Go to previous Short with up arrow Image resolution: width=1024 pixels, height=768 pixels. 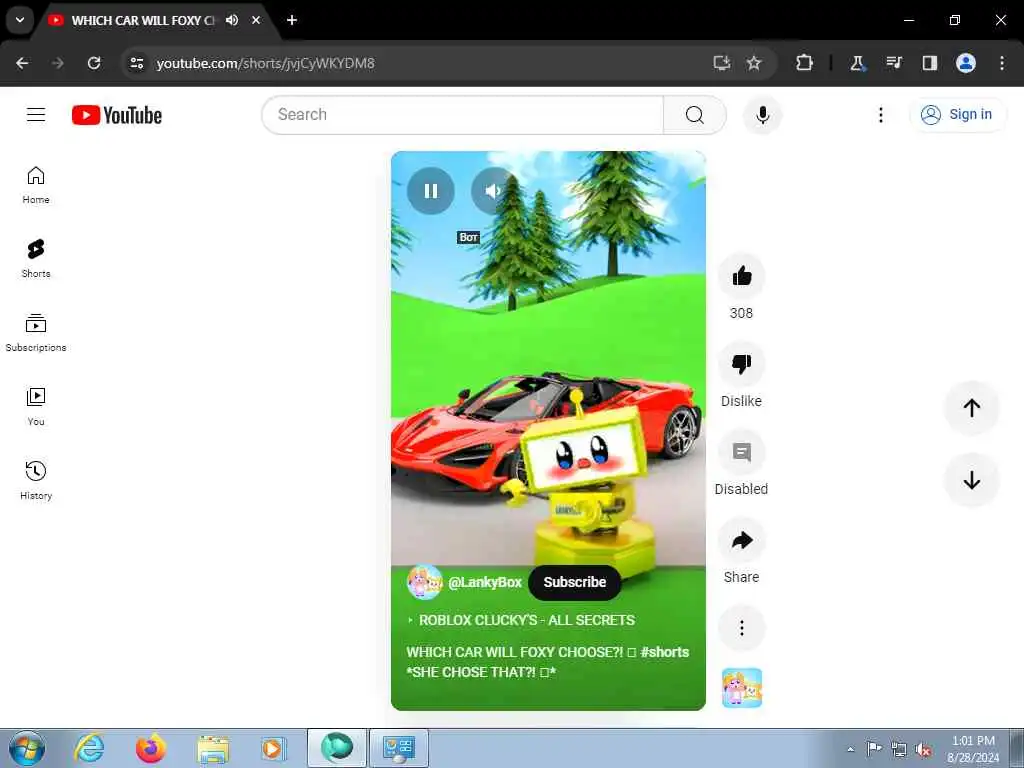971,408
